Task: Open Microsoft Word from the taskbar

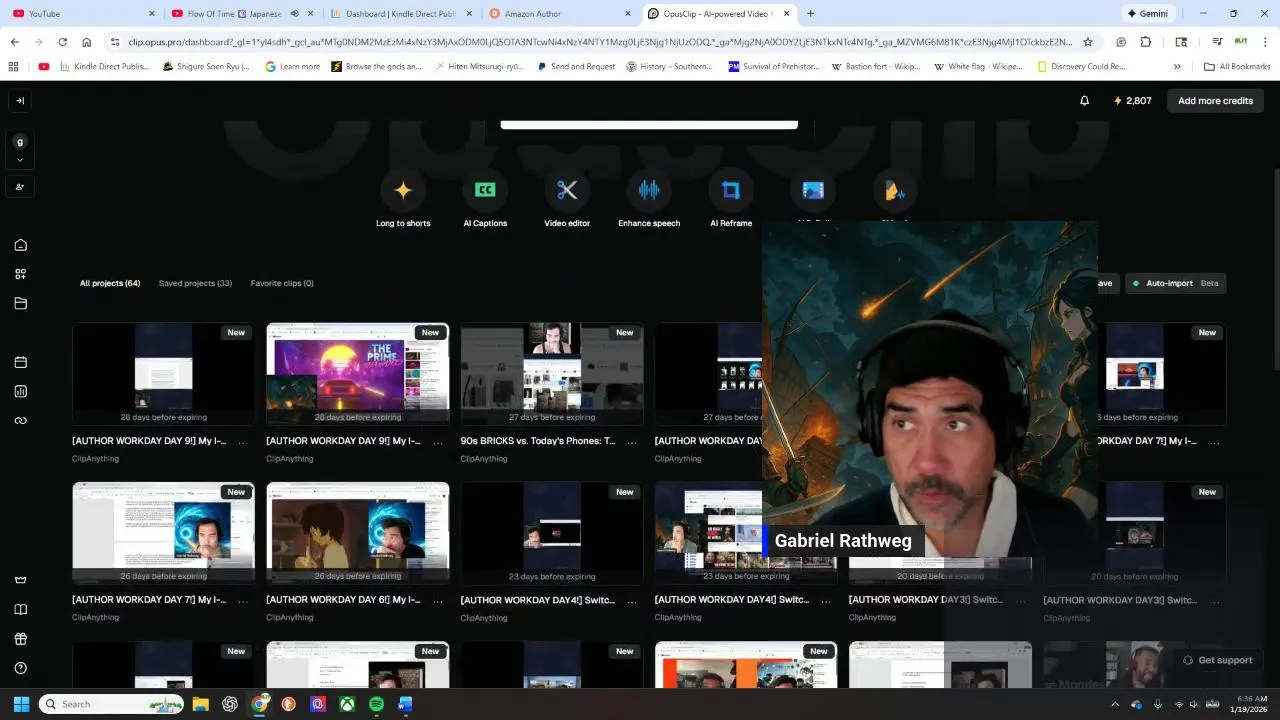Action: (x=405, y=704)
